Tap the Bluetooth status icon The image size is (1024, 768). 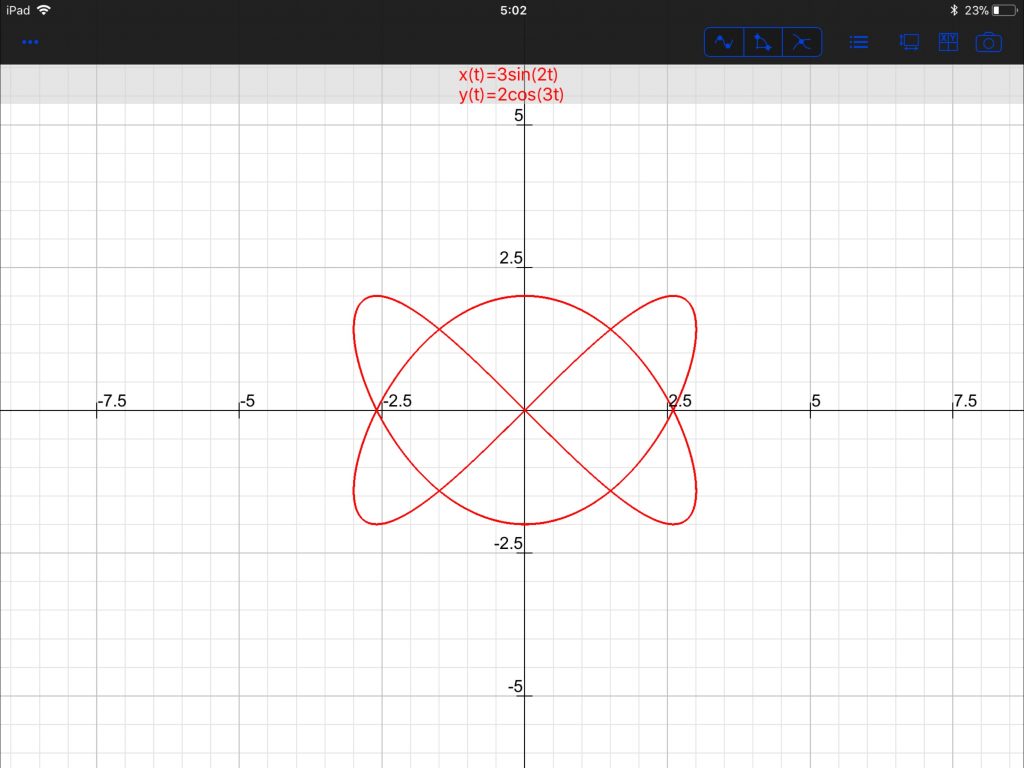tap(953, 10)
